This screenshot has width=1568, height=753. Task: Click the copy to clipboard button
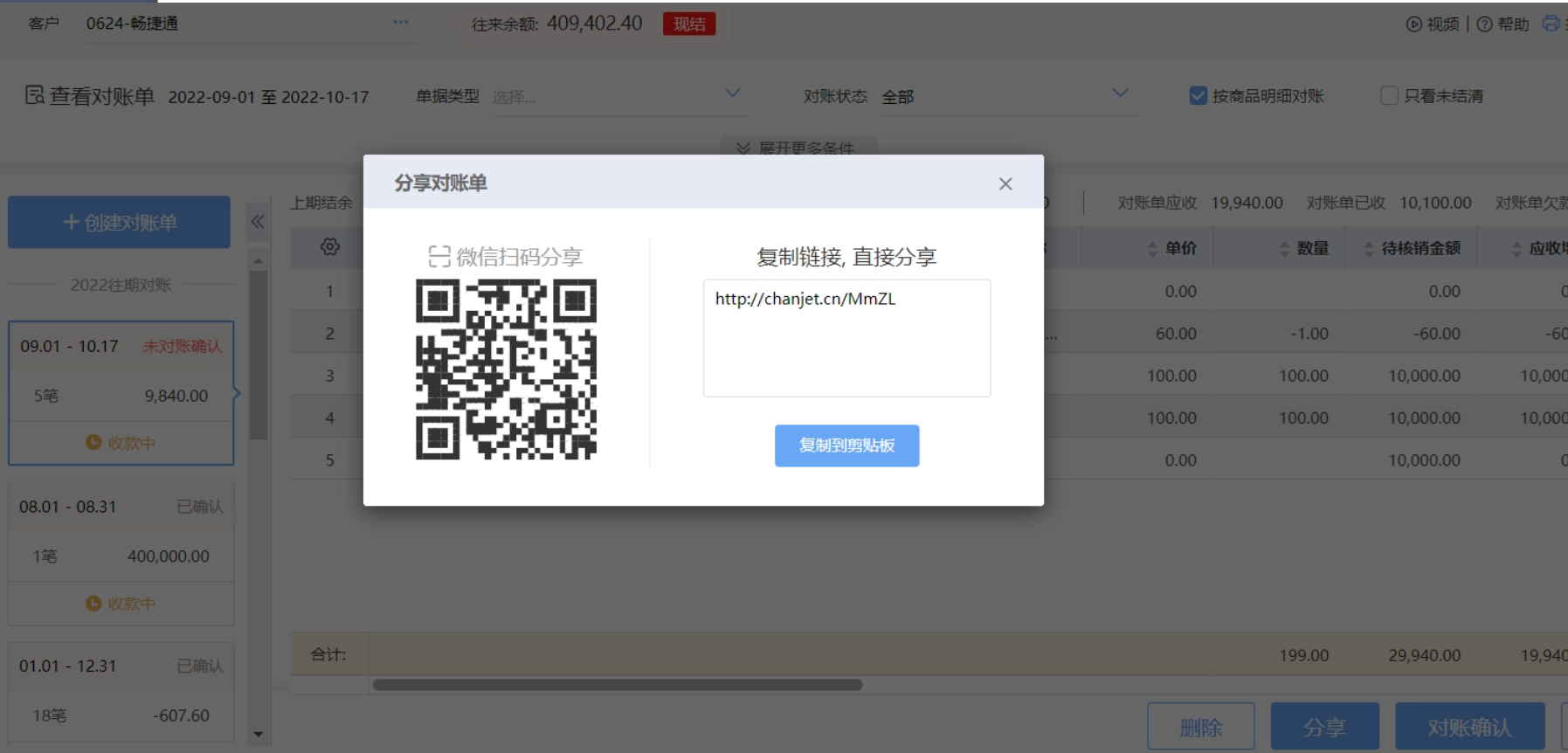846,446
